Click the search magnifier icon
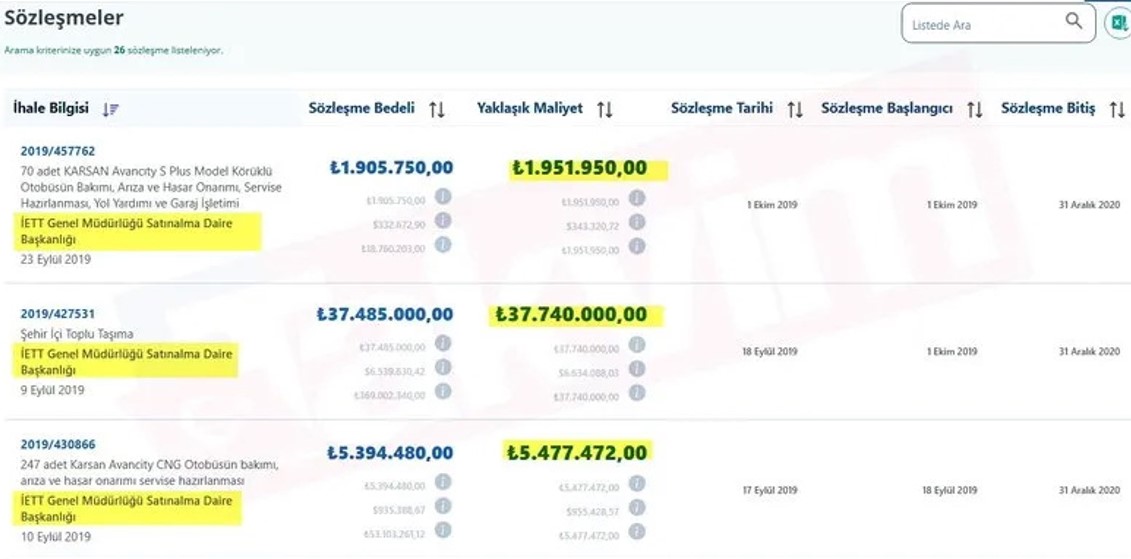 [1074, 21]
